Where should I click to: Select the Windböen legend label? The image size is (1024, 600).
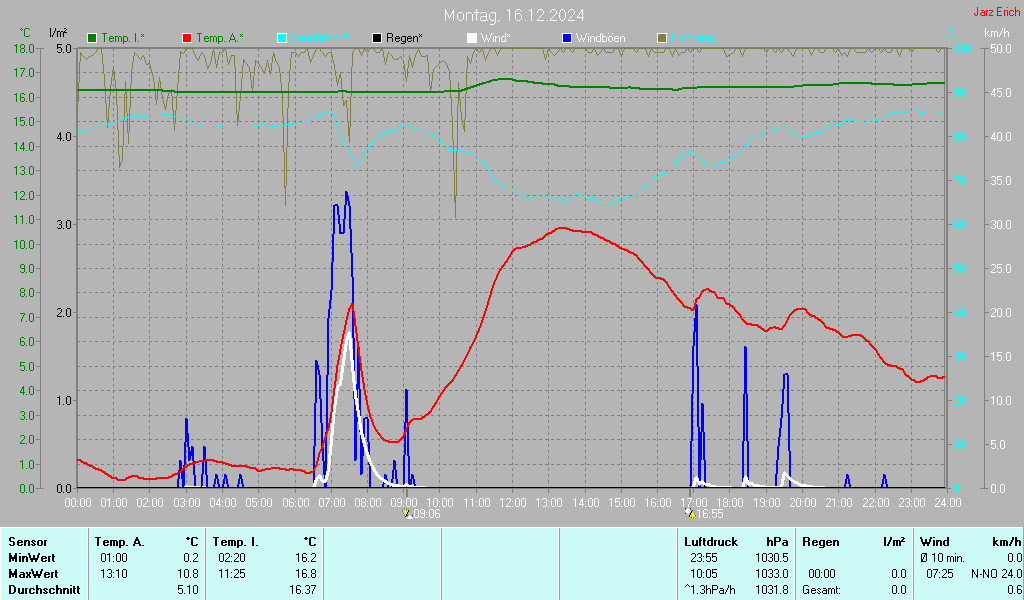(601, 38)
